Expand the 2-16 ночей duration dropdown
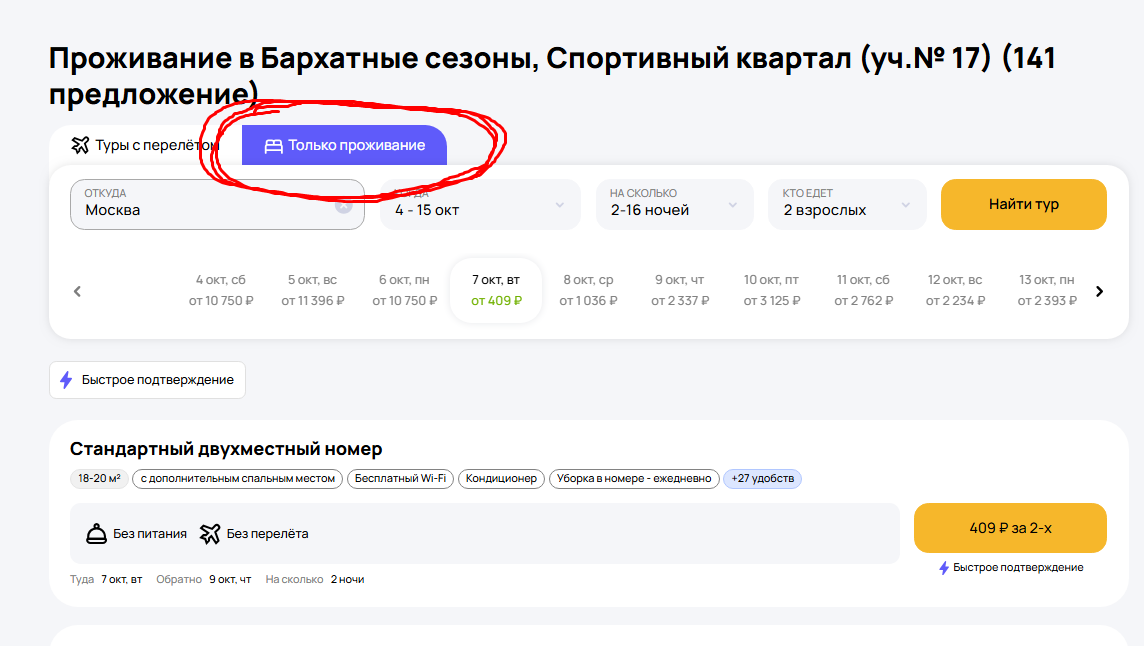Screen dimensions: 1144x646 pyautogui.click(x=674, y=205)
